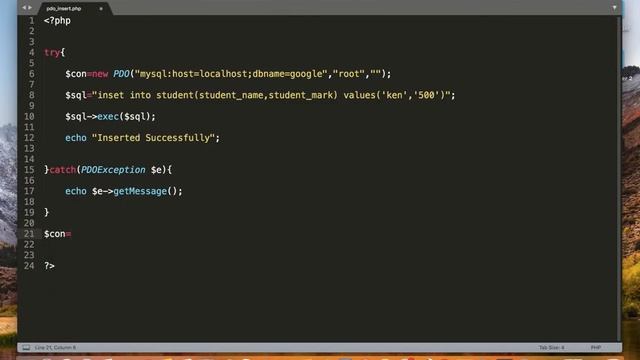Close the pdo_insert.php tab
This screenshot has height=360, width=640.
(x=101, y=9)
